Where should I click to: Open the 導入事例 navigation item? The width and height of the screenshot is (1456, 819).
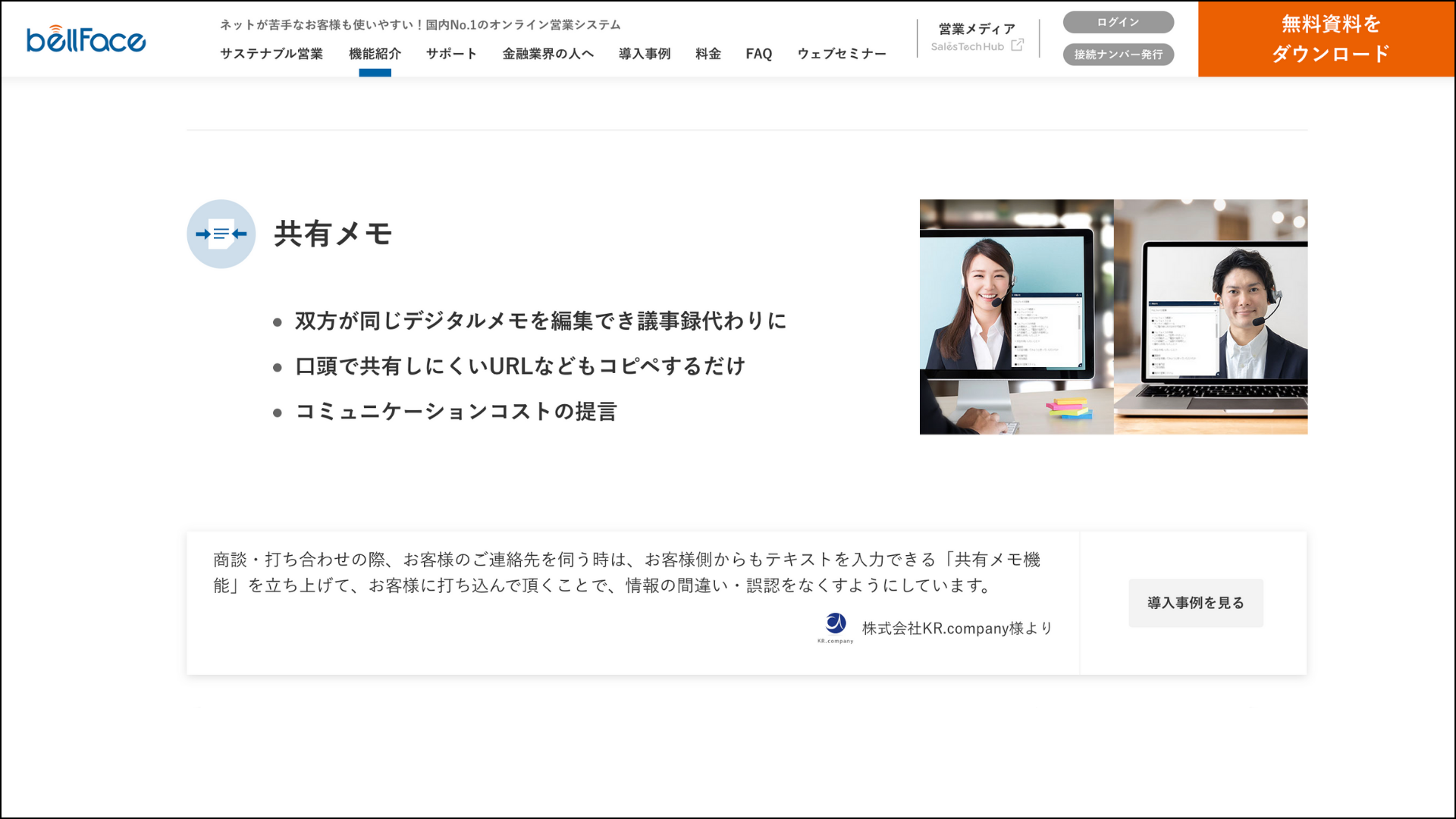tap(644, 53)
